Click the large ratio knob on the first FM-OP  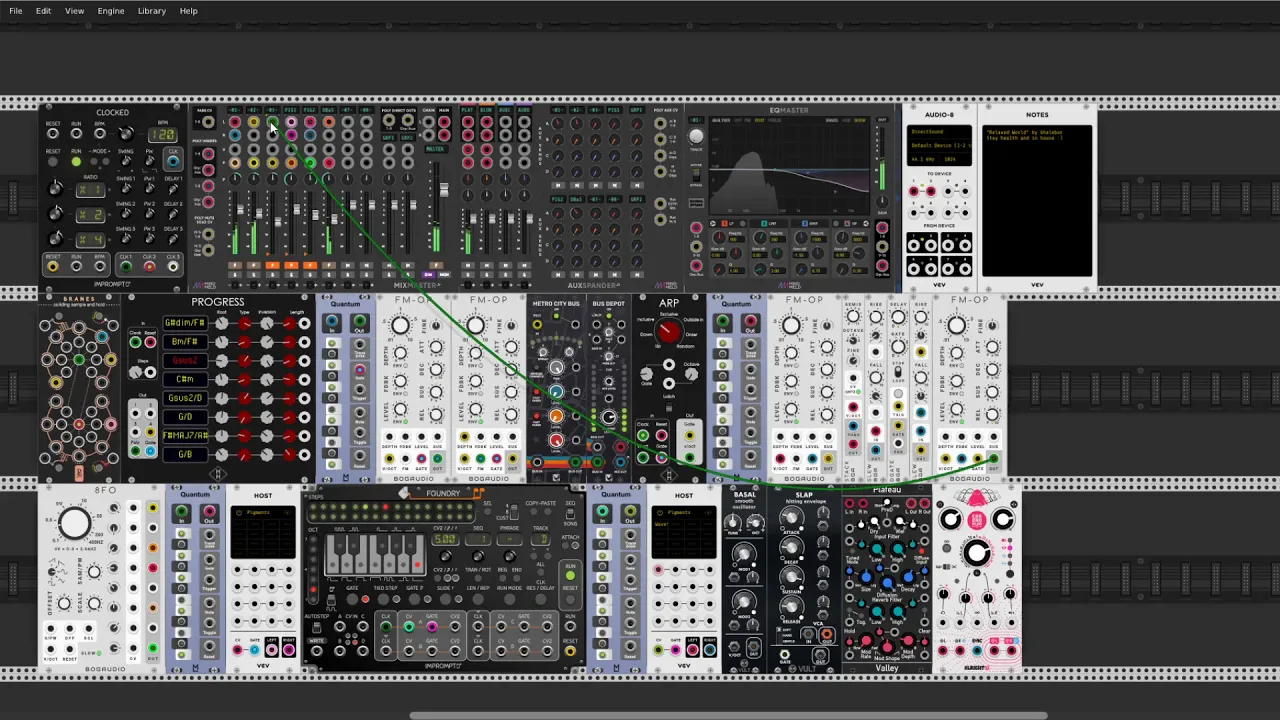[400, 325]
